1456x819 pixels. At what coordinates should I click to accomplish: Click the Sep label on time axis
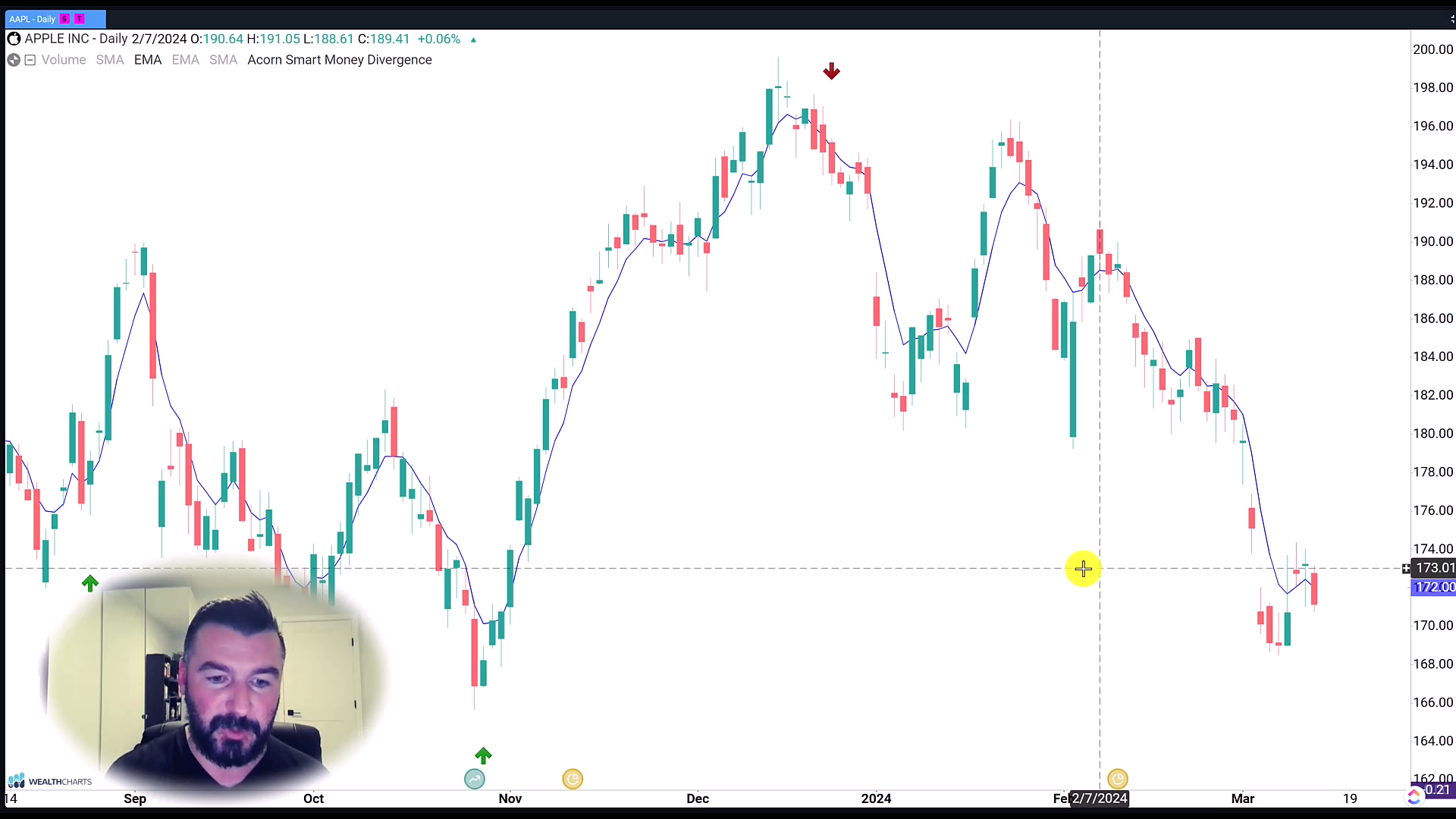pos(135,798)
